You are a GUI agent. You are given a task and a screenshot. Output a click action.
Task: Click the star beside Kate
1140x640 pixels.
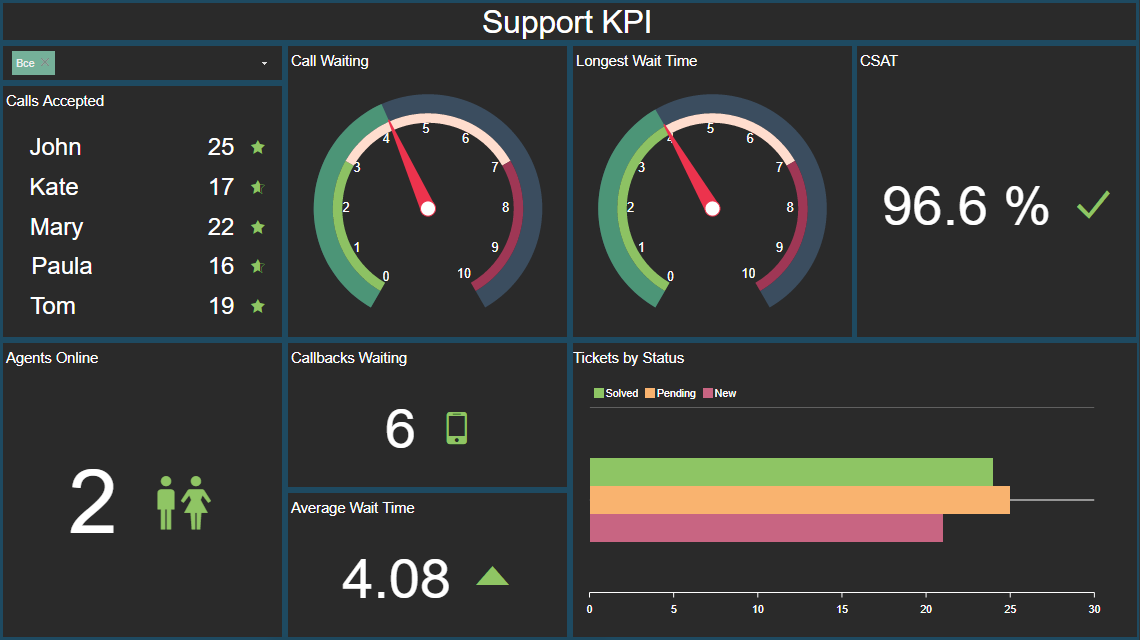tap(257, 187)
